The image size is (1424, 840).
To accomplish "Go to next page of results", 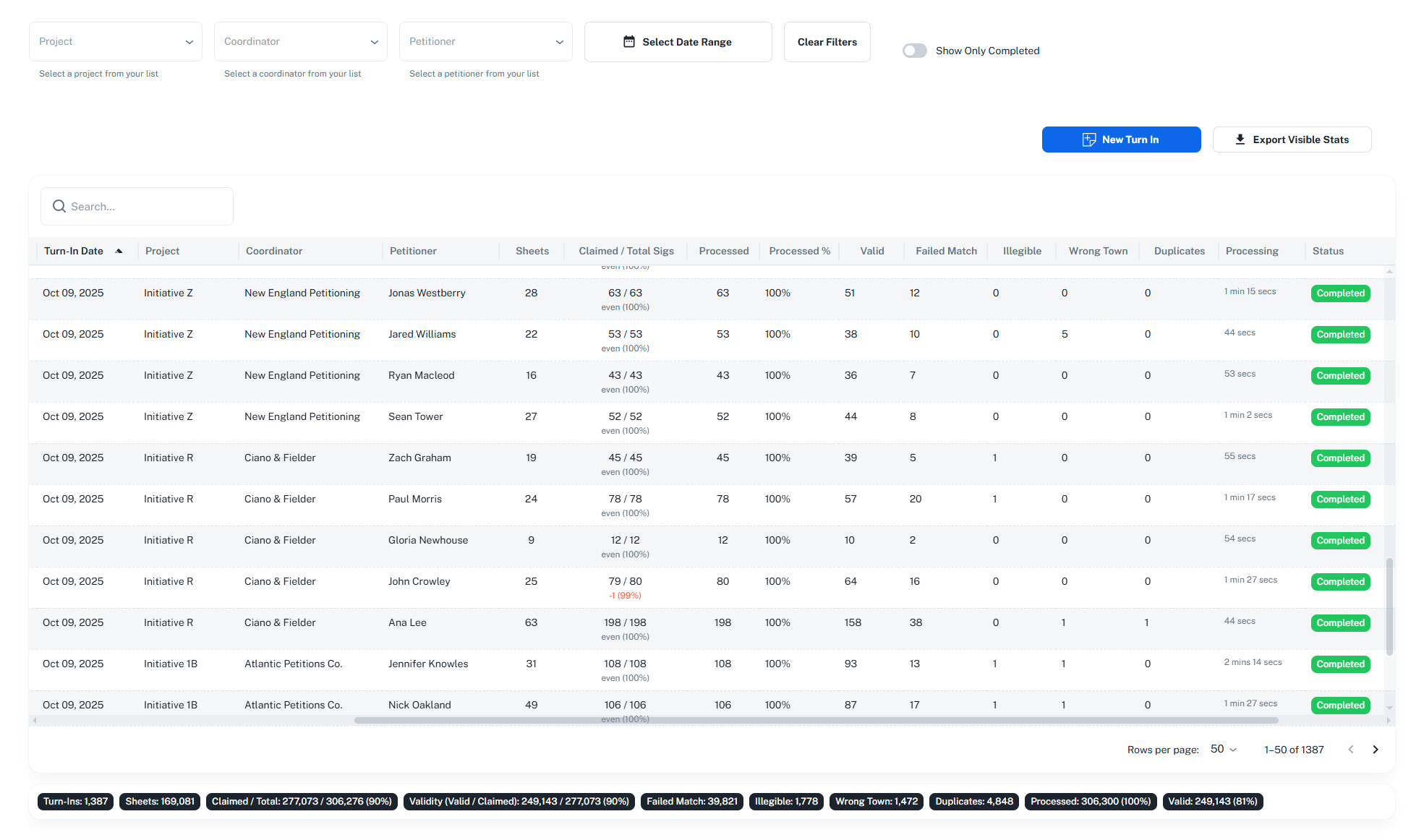I will [x=1375, y=750].
